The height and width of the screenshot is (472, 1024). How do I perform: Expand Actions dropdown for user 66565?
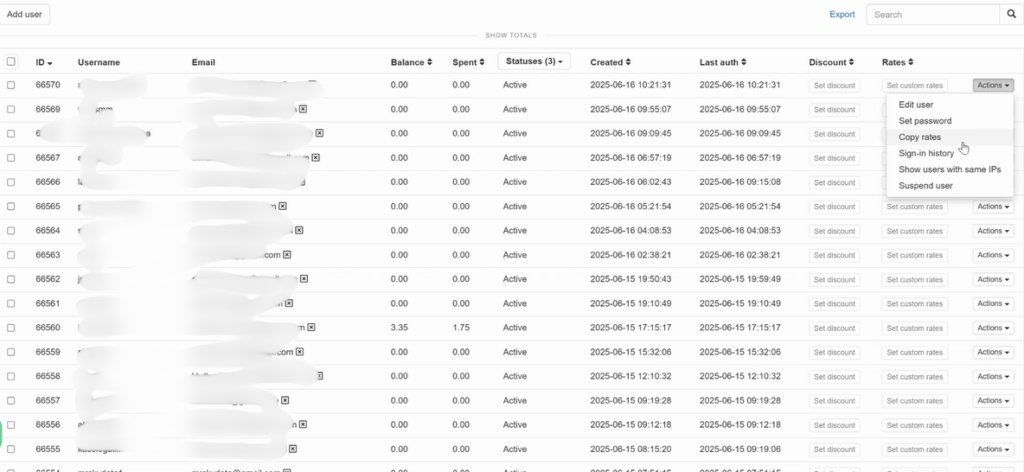(992, 207)
